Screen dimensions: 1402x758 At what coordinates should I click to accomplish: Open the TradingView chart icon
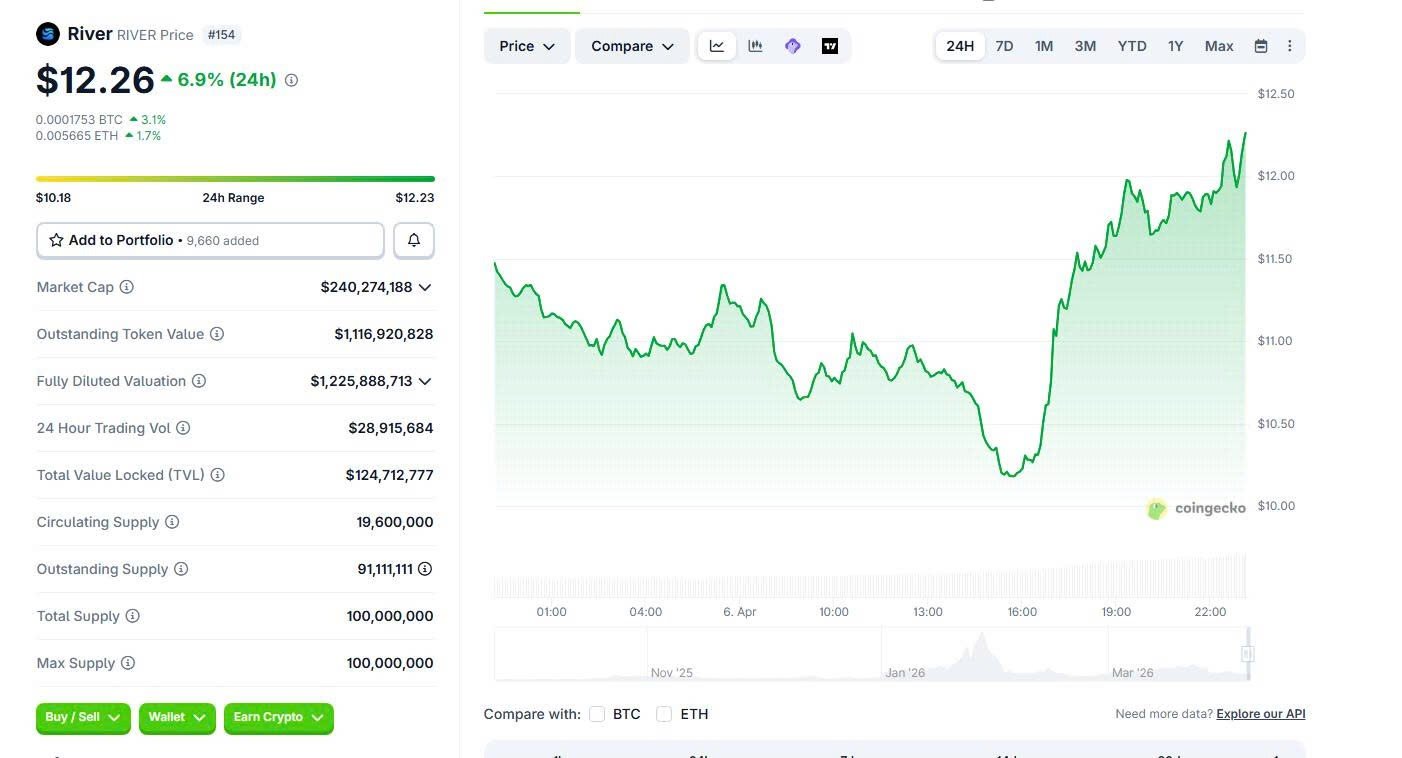coord(830,46)
